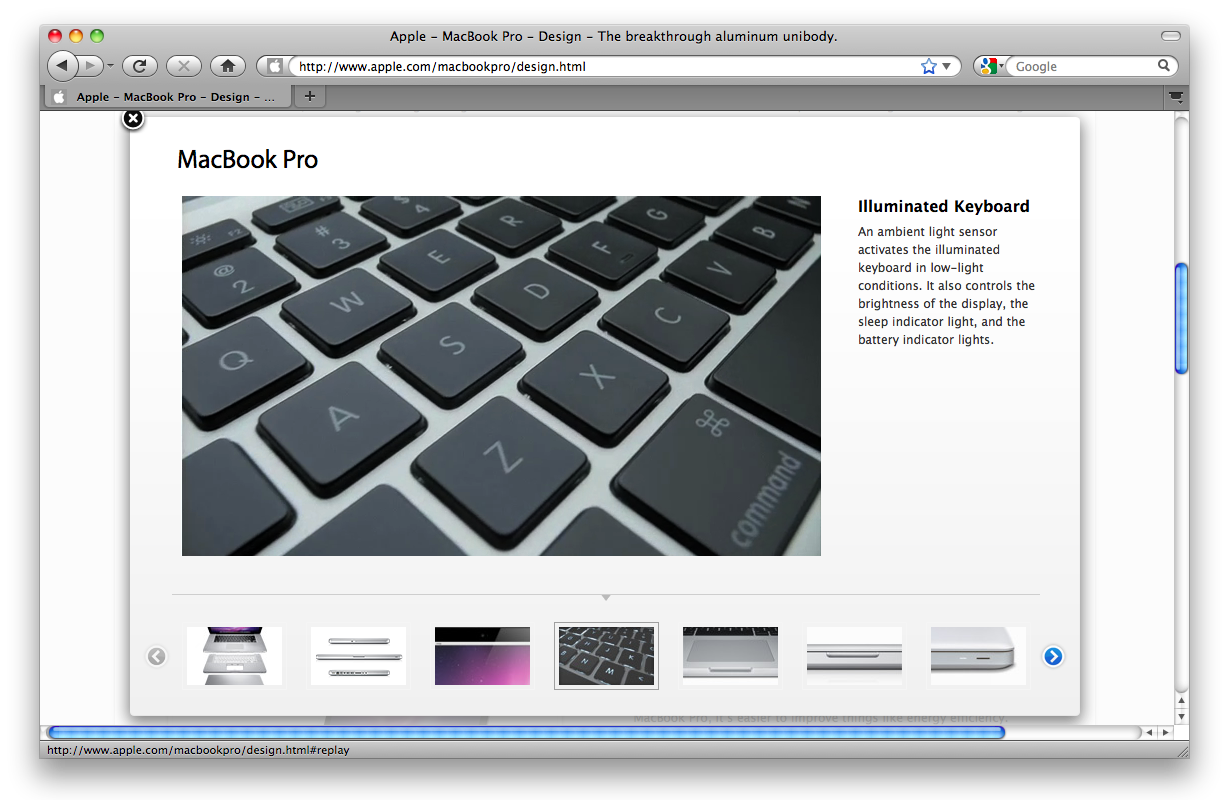Open the list all tabs button
1229x800 pixels.
point(1176,97)
